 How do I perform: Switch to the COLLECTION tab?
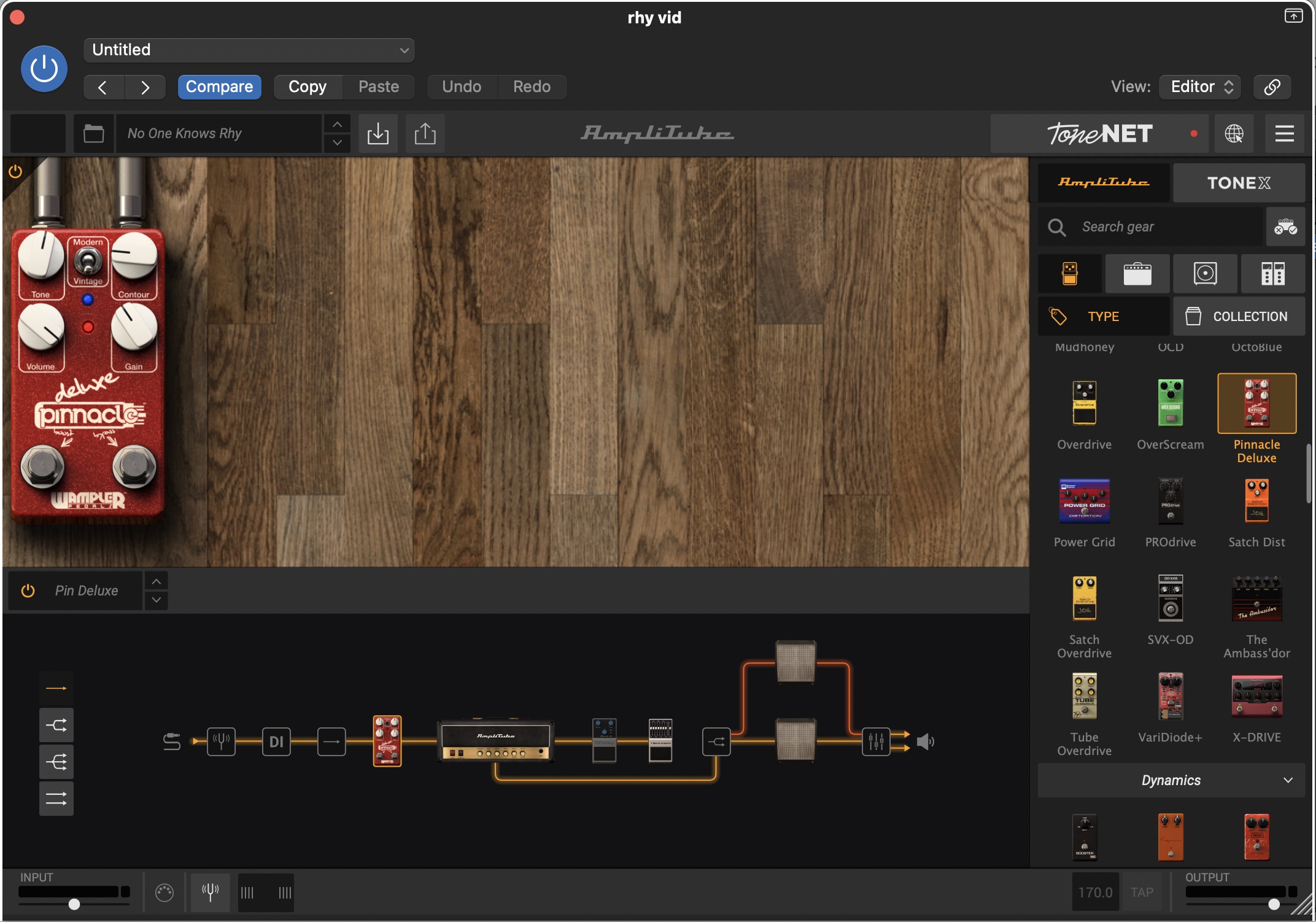pyautogui.click(x=1238, y=317)
